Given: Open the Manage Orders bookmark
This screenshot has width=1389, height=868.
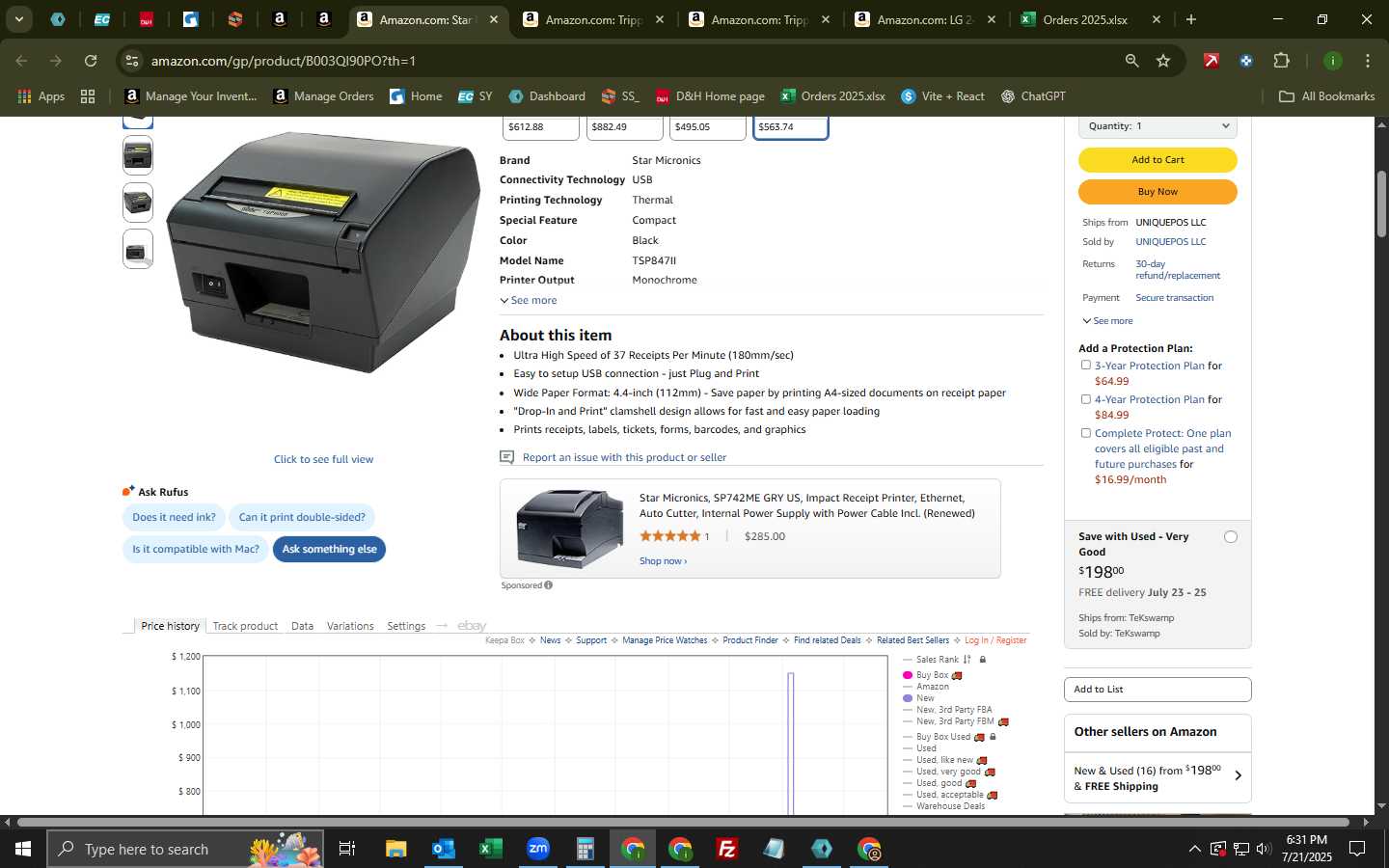Looking at the screenshot, I should click(324, 96).
